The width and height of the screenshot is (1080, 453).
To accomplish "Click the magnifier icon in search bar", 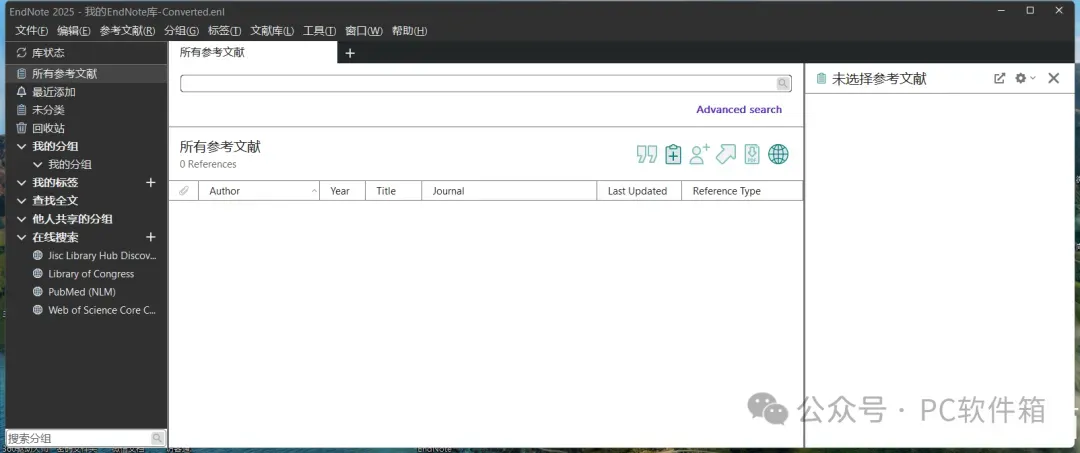I will click(783, 83).
